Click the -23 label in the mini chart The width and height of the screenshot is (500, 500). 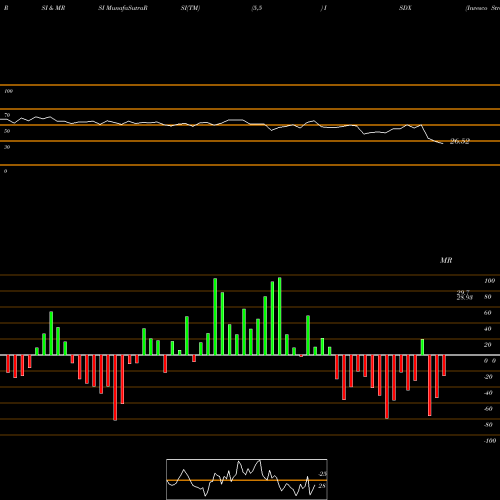322,474
